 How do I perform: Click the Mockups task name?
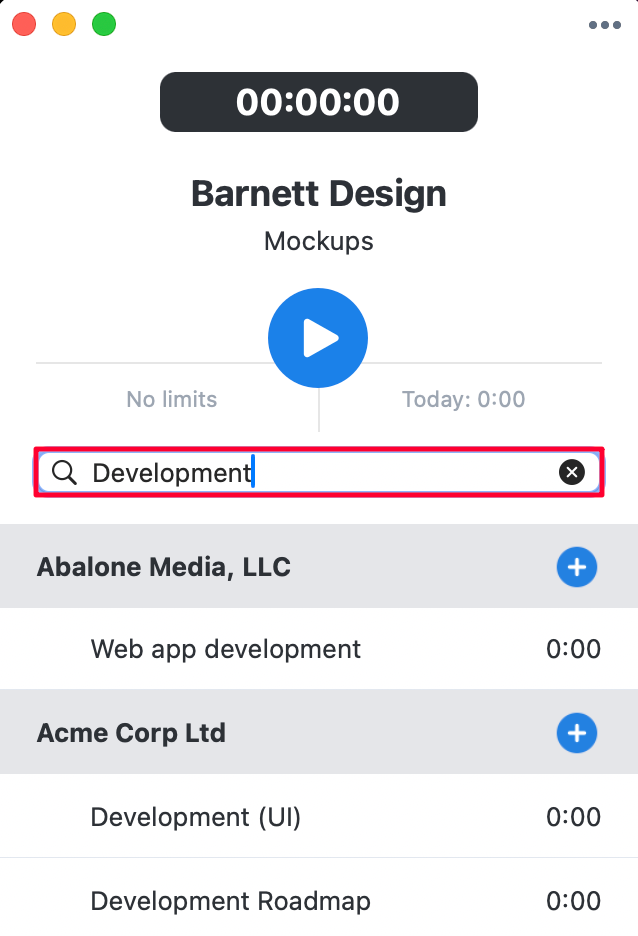[x=319, y=241]
